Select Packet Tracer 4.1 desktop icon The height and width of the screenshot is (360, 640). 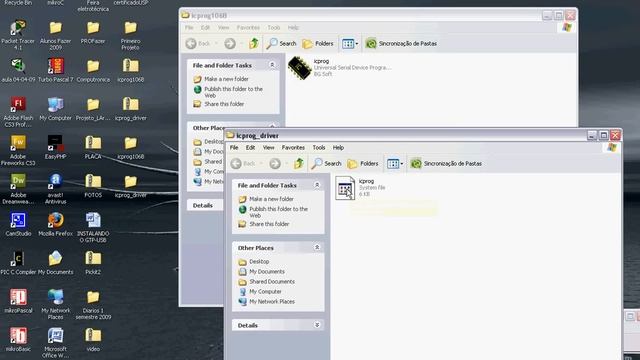click(18, 35)
